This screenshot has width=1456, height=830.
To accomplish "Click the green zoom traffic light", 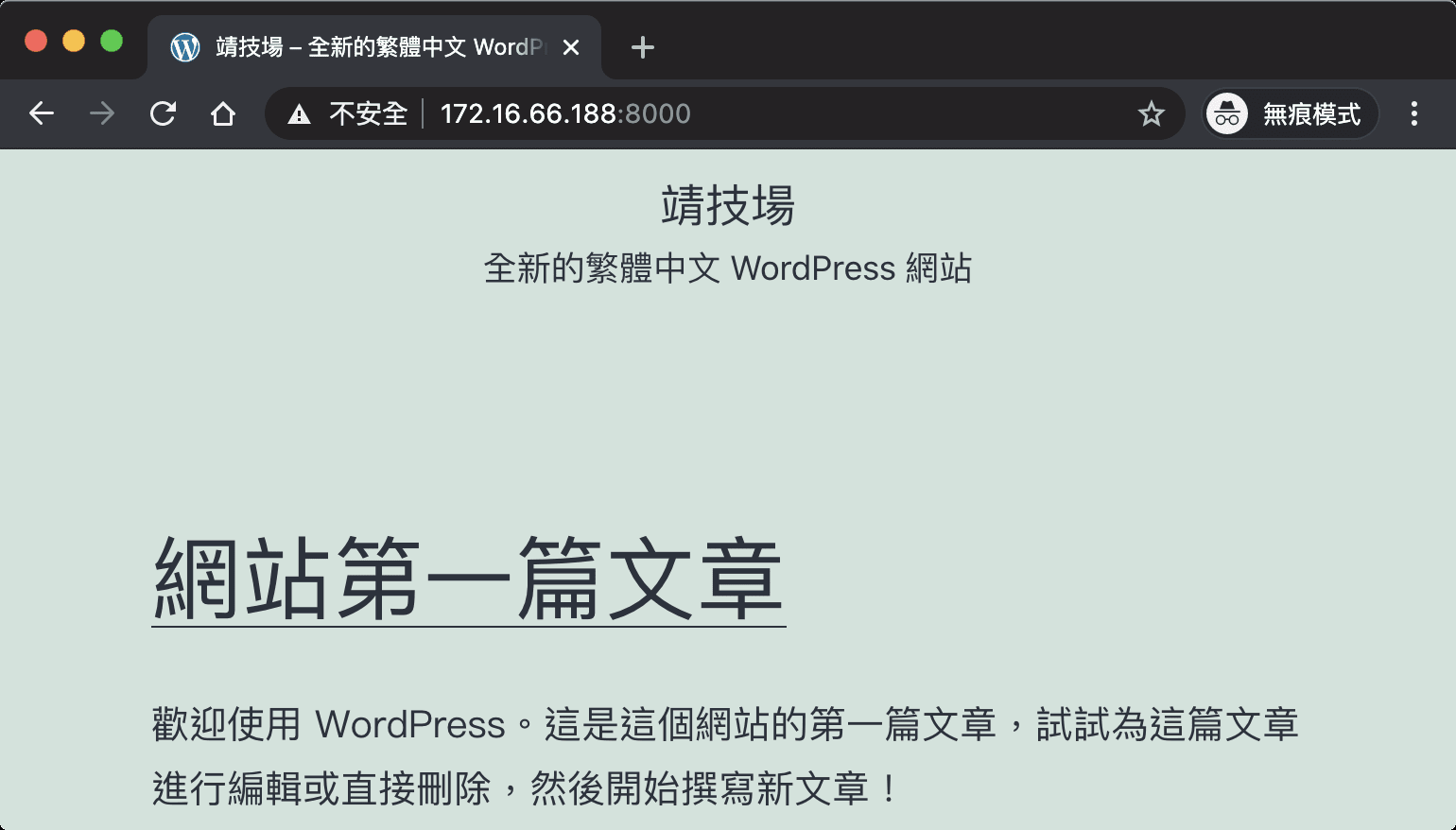I will click(x=113, y=41).
